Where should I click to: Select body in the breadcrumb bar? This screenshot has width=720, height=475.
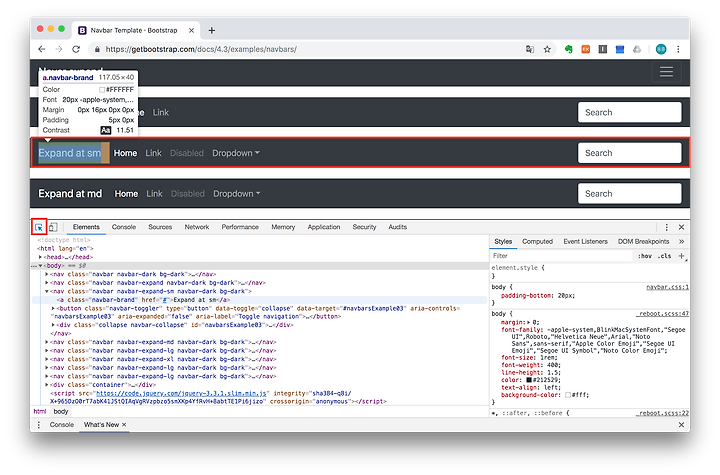61,412
